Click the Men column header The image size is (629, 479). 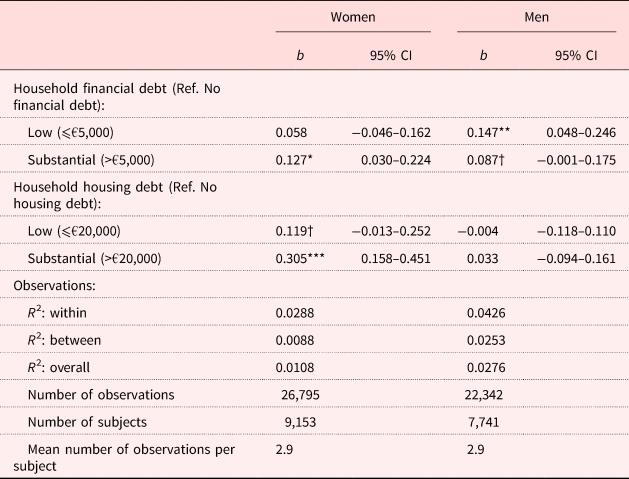(536, 19)
